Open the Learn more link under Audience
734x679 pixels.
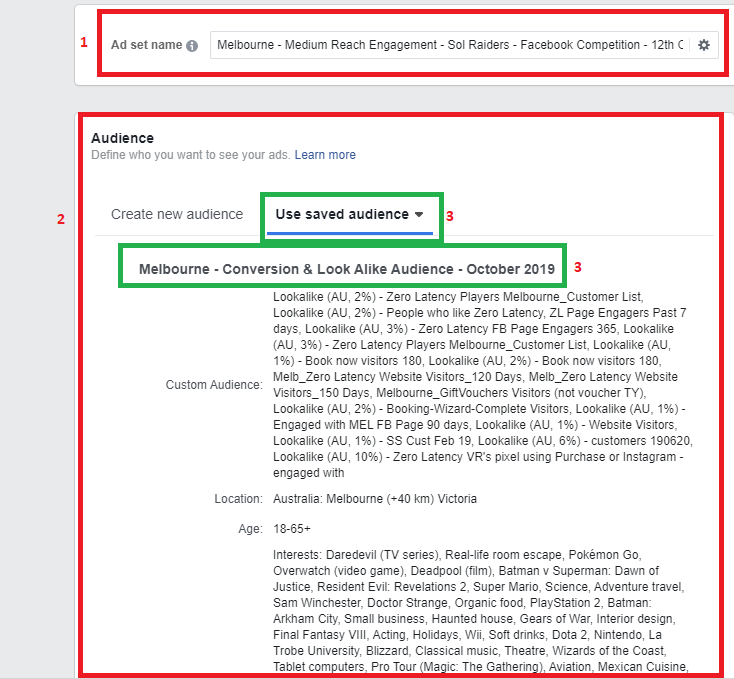coord(325,155)
